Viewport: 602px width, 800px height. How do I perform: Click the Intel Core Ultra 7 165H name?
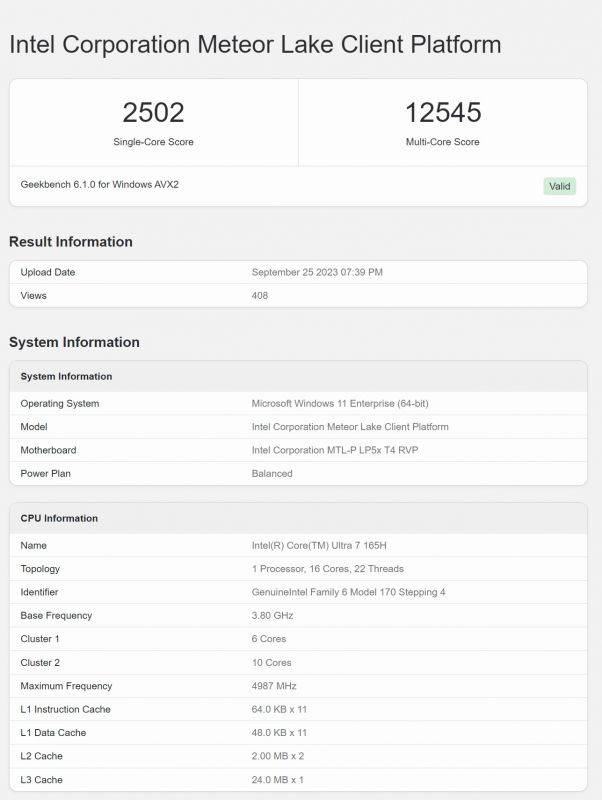tap(319, 546)
